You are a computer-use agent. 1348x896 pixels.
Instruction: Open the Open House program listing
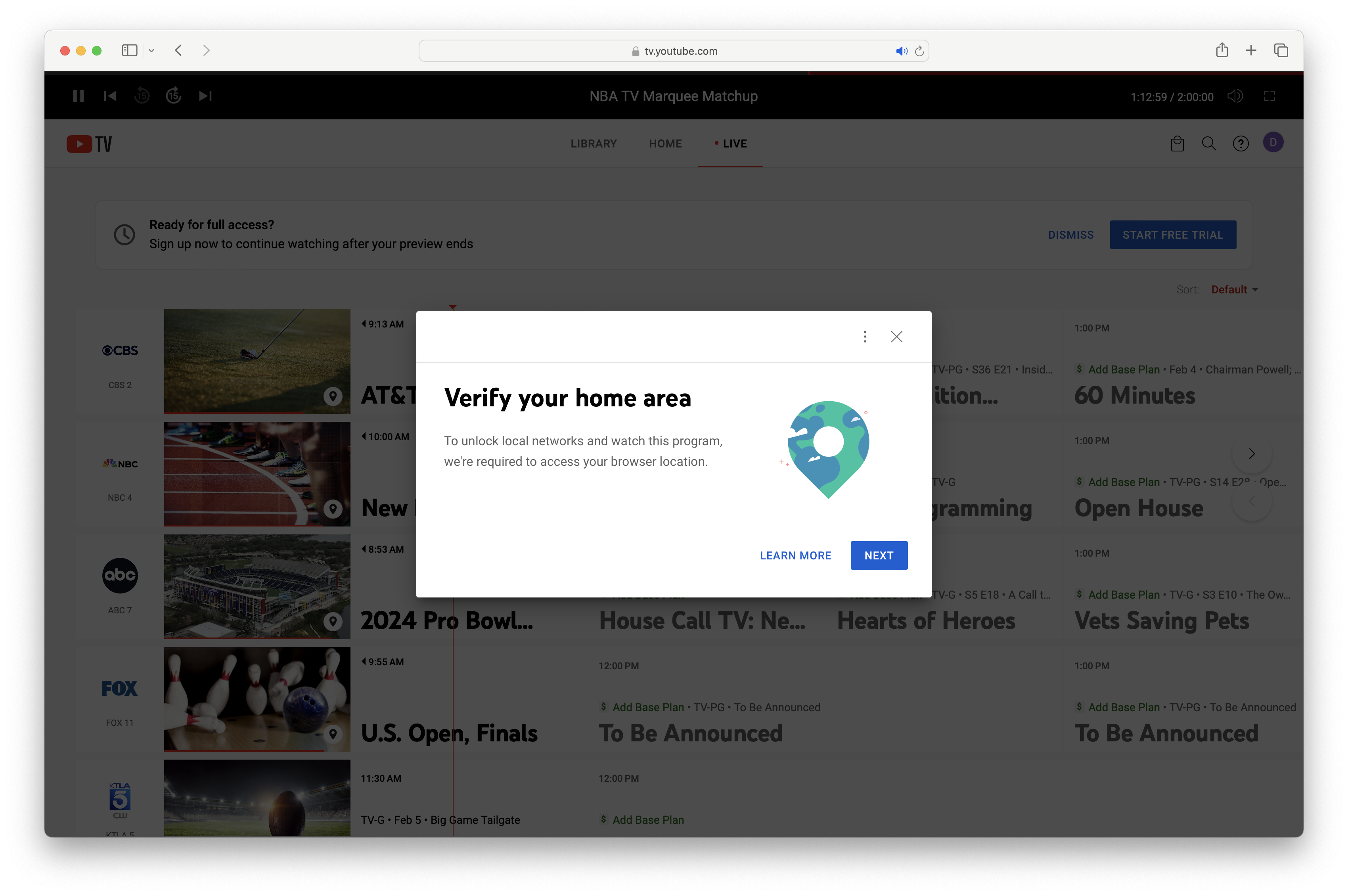tap(1138, 508)
